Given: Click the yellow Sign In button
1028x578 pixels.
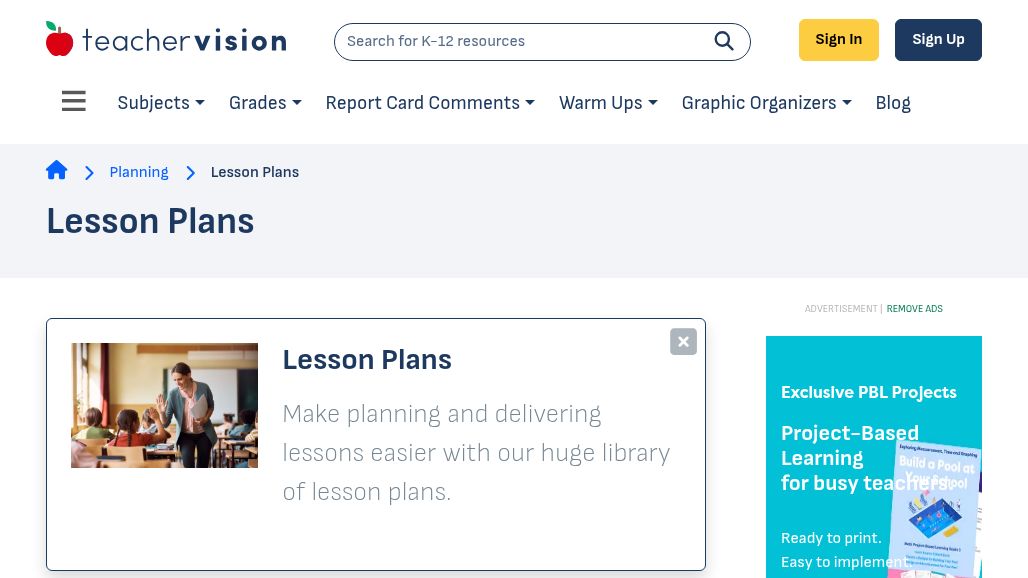Looking at the screenshot, I should coord(839,40).
